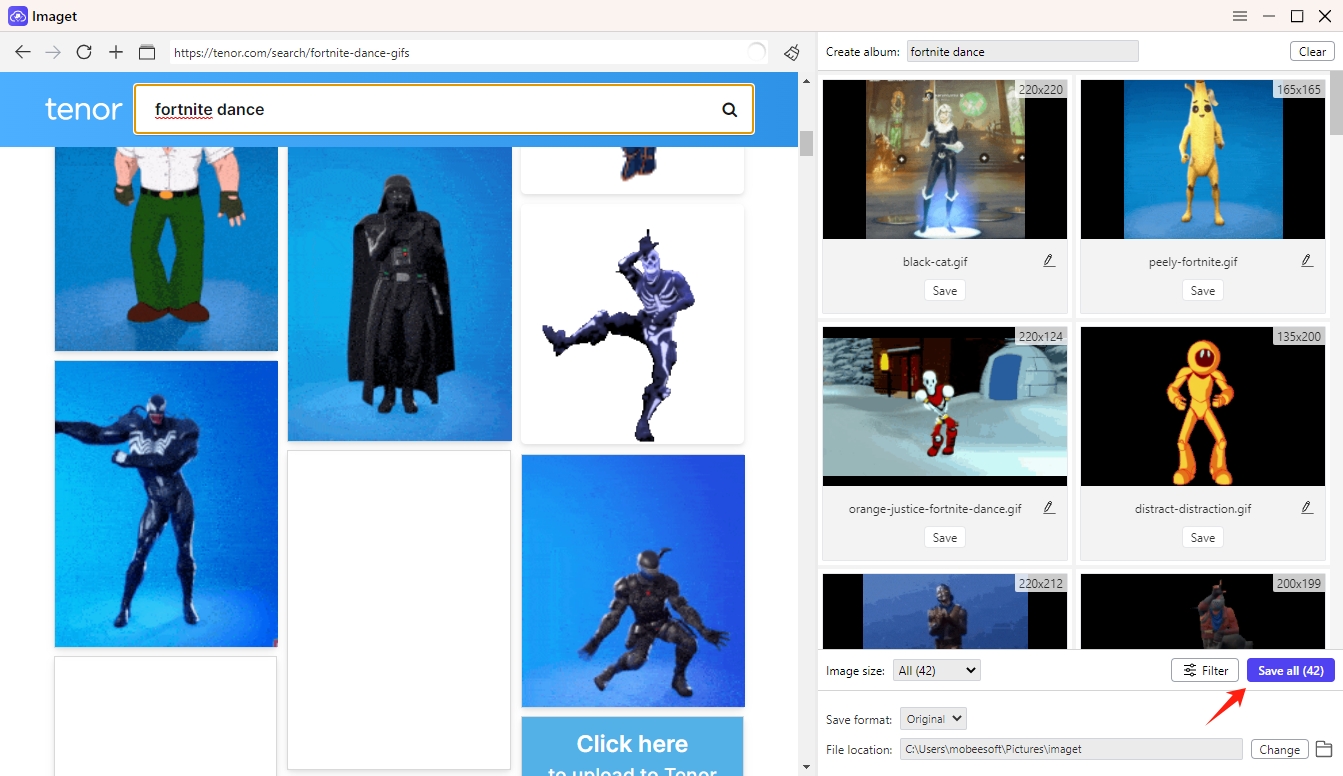1343x776 pixels.
Task: Edit the name of distract-distraction.gif
Action: [1307, 508]
